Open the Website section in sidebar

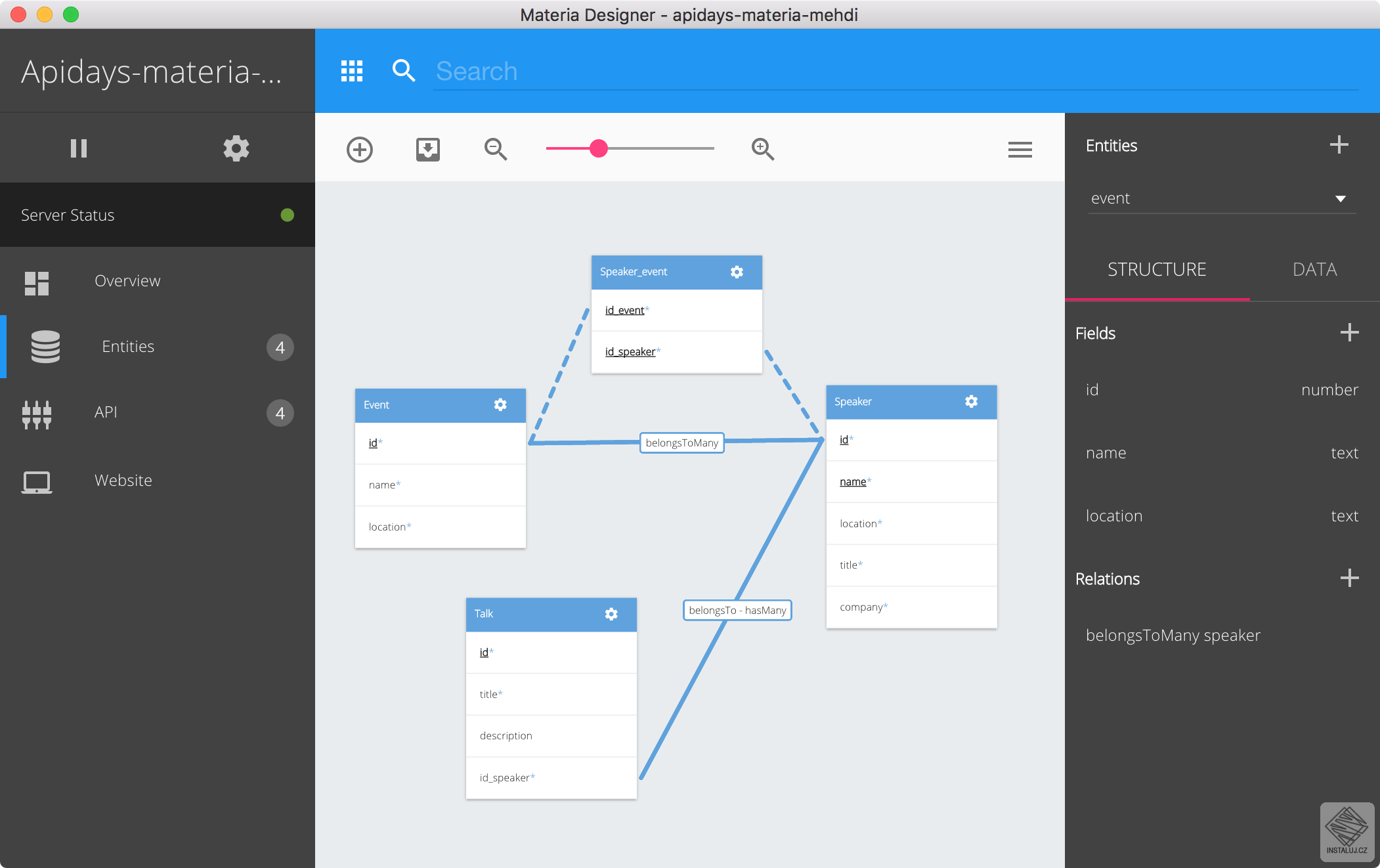tap(123, 481)
